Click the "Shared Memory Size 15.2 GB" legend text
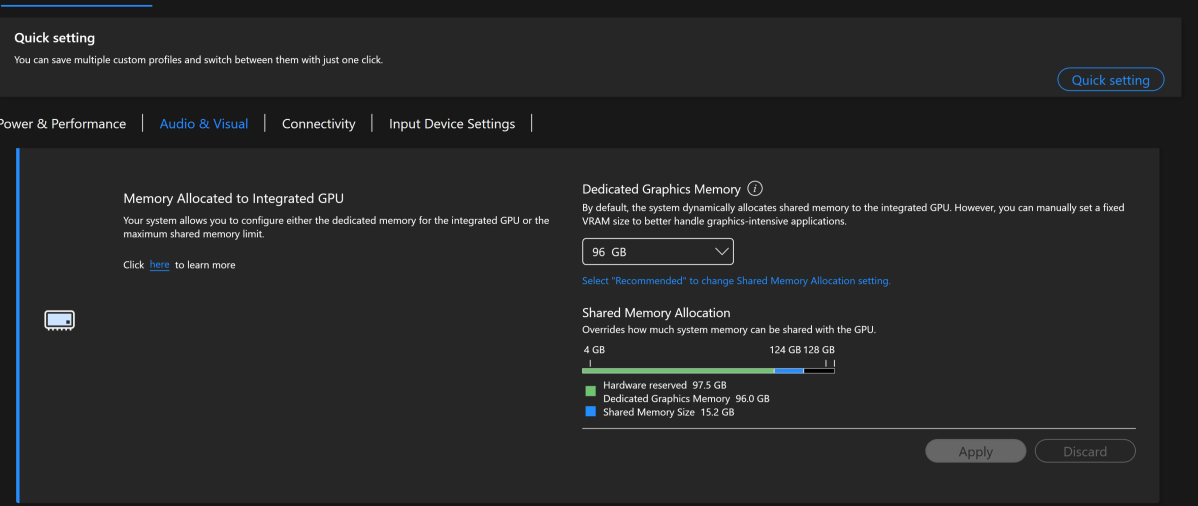The width and height of the screenshot is (1198, 506). pos(669,413)
